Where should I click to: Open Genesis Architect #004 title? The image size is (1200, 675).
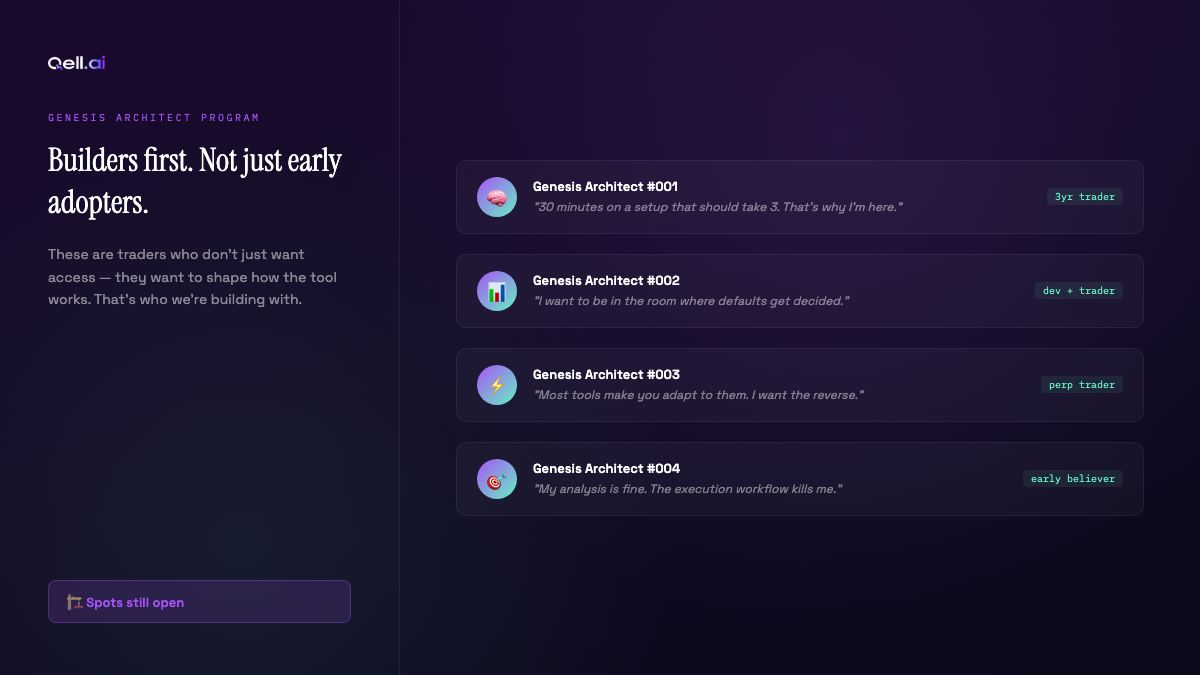606,469
